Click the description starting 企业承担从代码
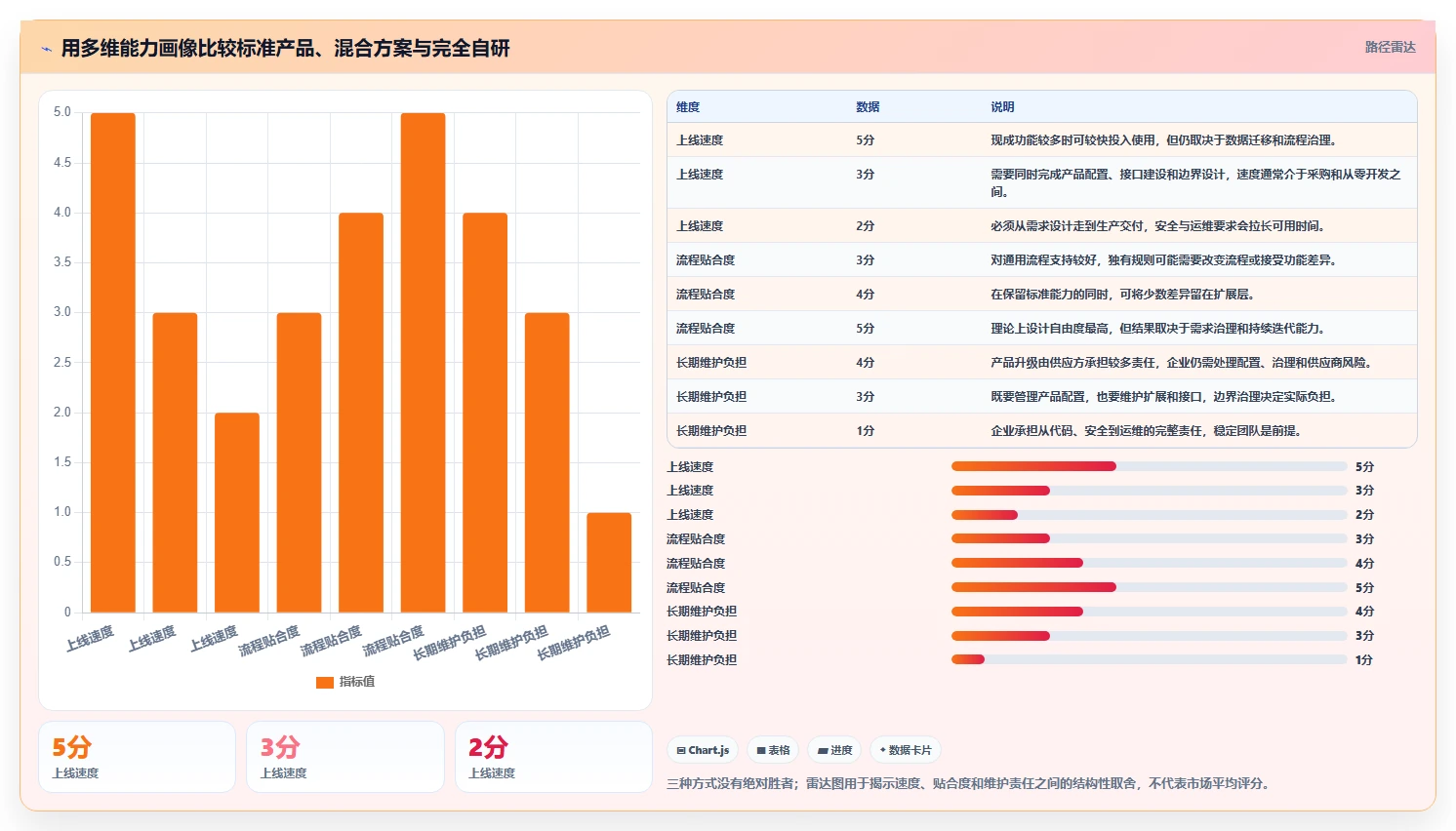Image resolution: width=1456 pixels, height=831 pixels. [x=1146, y=431]
